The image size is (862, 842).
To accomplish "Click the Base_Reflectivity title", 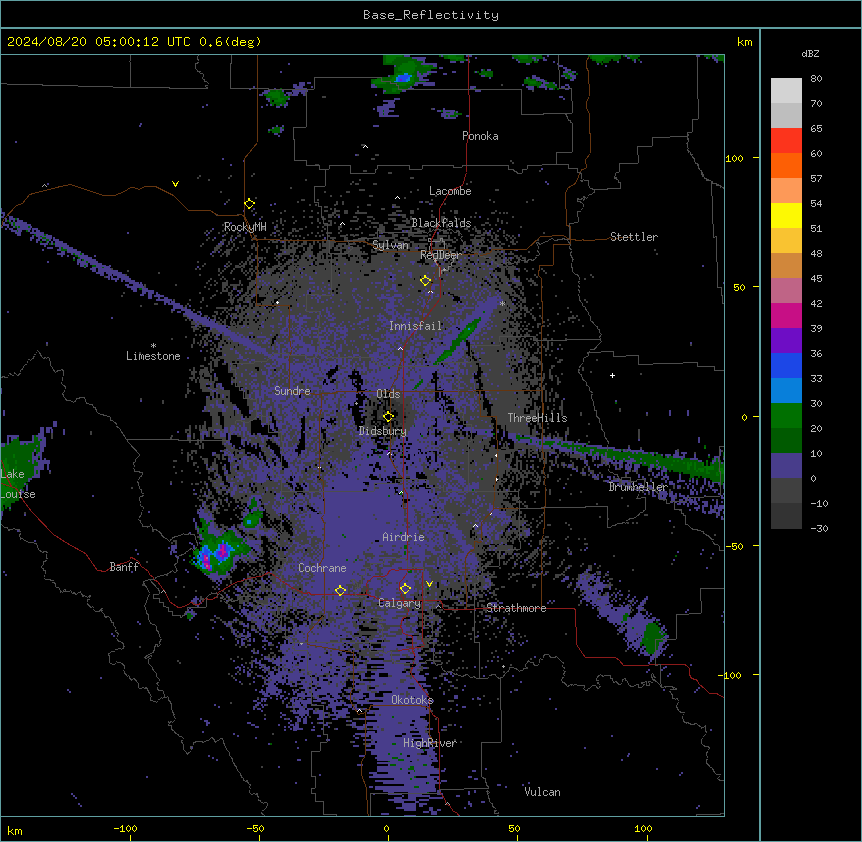I will coord(431,15).
